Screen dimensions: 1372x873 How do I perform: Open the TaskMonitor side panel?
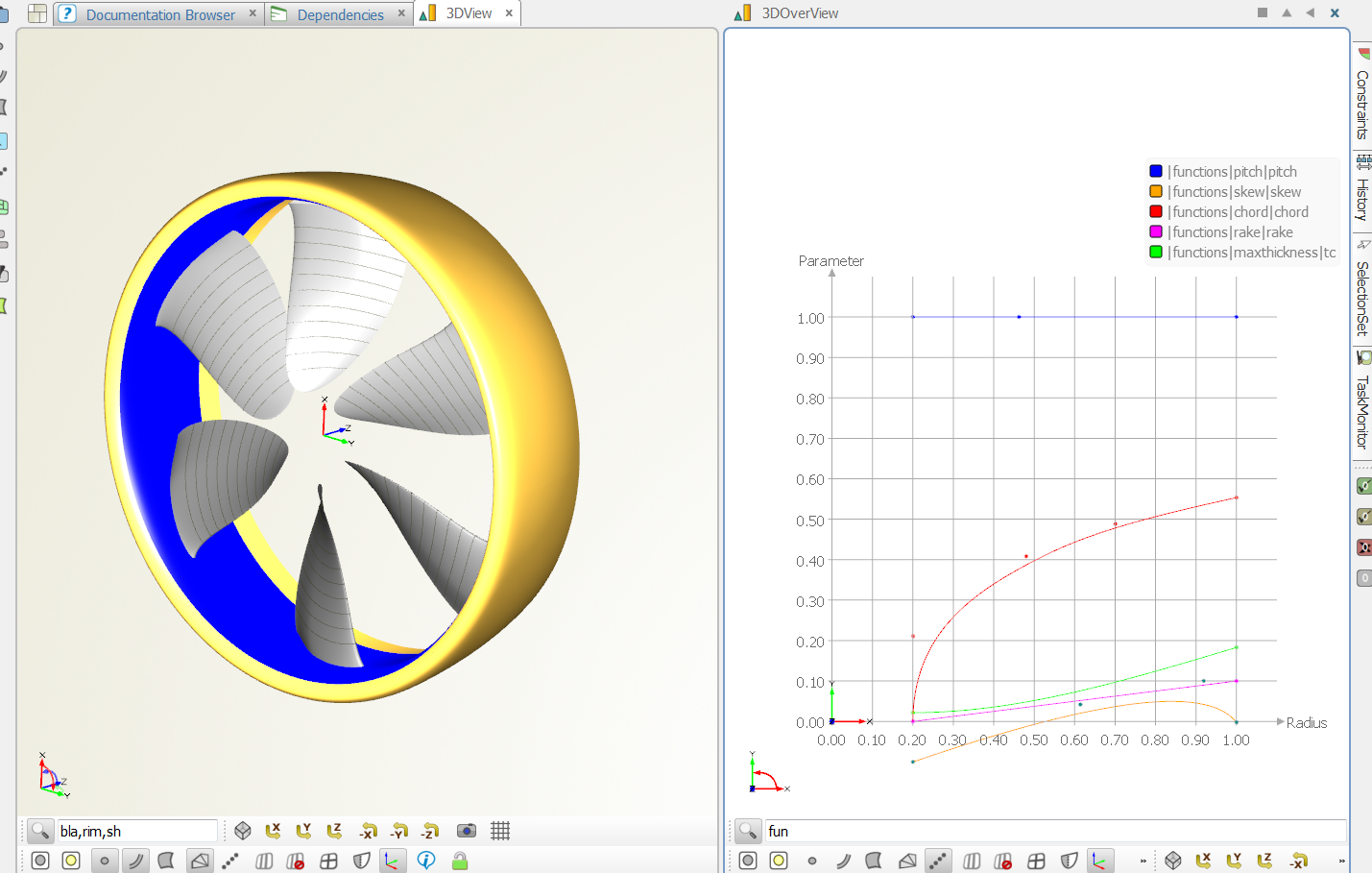[1362, 401]
